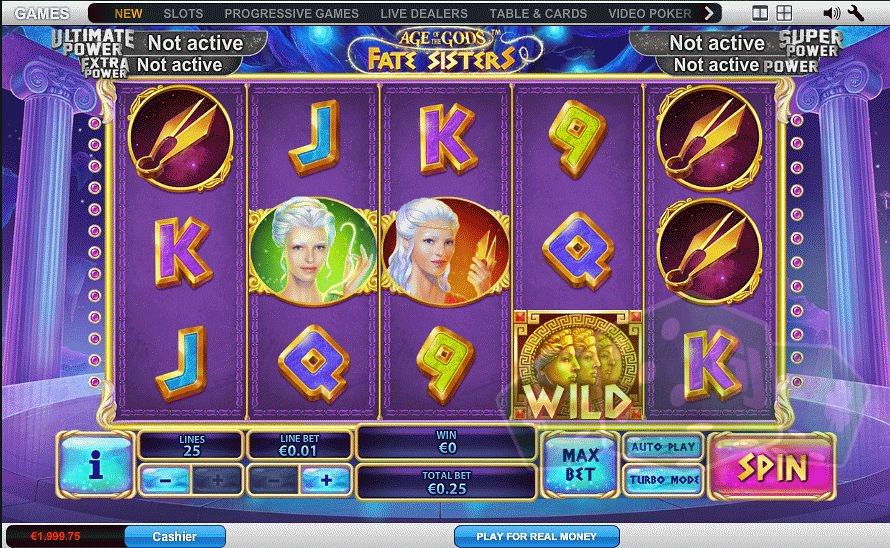The width and height of the screenshot is (890, 548).
Task: Switch to four-grid multi-game view icon
Action: [x=784, y=13]
